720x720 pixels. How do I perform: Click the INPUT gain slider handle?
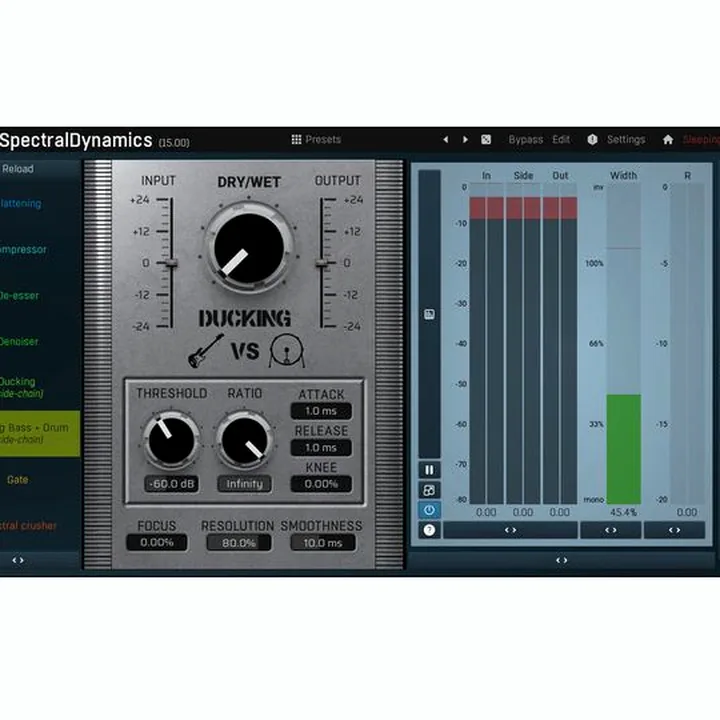tap(171, 263)
